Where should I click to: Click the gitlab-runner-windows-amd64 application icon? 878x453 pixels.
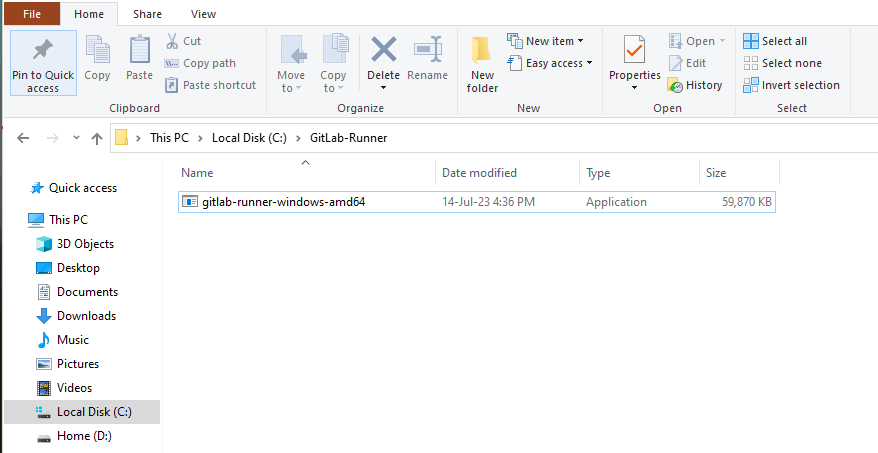pyautogui.click(x=191, y=202)
